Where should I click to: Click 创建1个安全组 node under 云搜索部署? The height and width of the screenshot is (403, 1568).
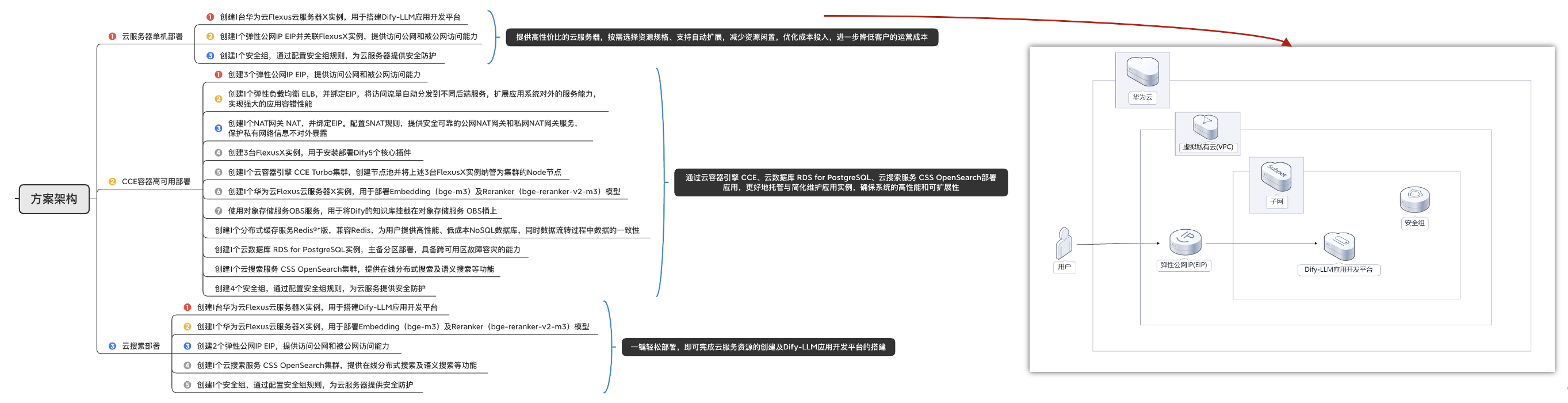pyautogui.click(x=304, y=385)
